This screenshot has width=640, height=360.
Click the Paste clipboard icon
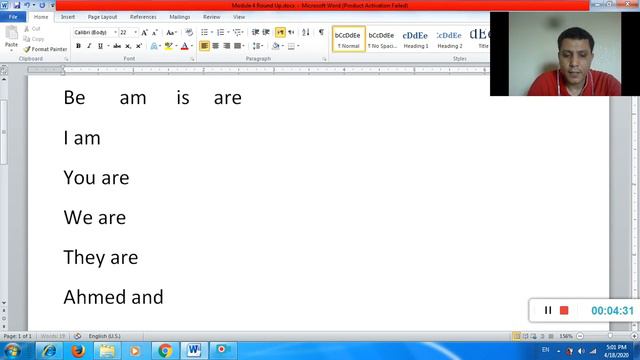11,33
